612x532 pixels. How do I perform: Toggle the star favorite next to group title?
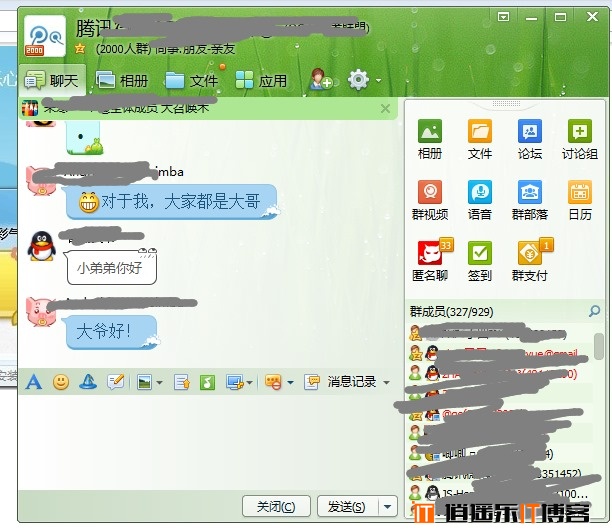(79, 48)
